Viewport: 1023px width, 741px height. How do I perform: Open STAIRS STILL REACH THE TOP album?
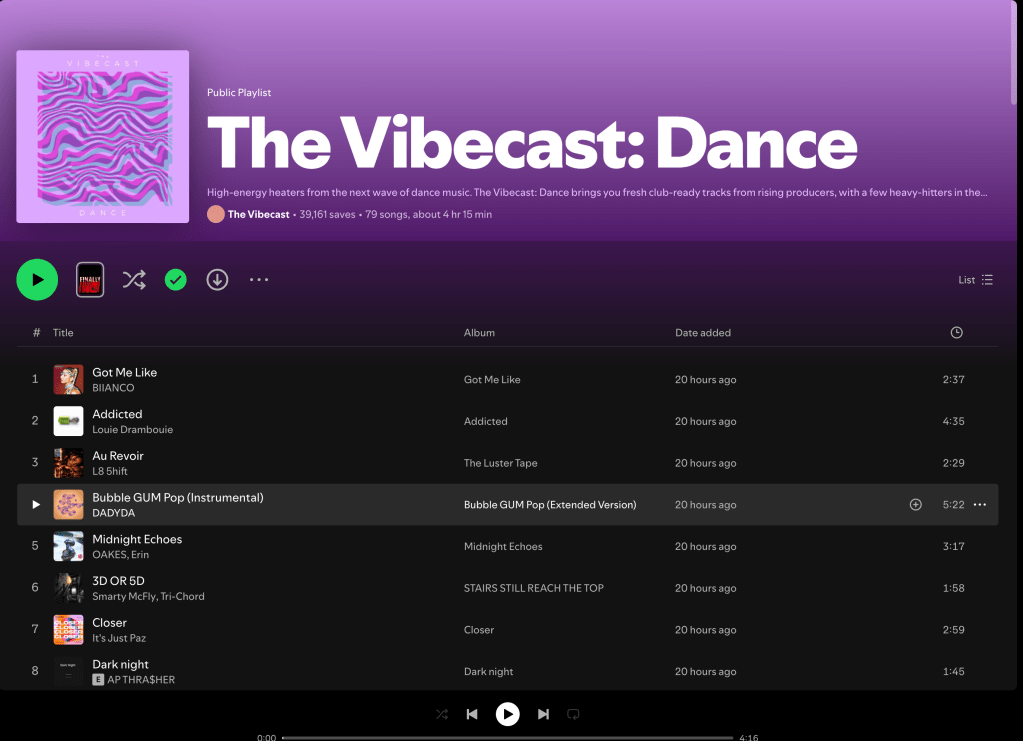[534, 588]
